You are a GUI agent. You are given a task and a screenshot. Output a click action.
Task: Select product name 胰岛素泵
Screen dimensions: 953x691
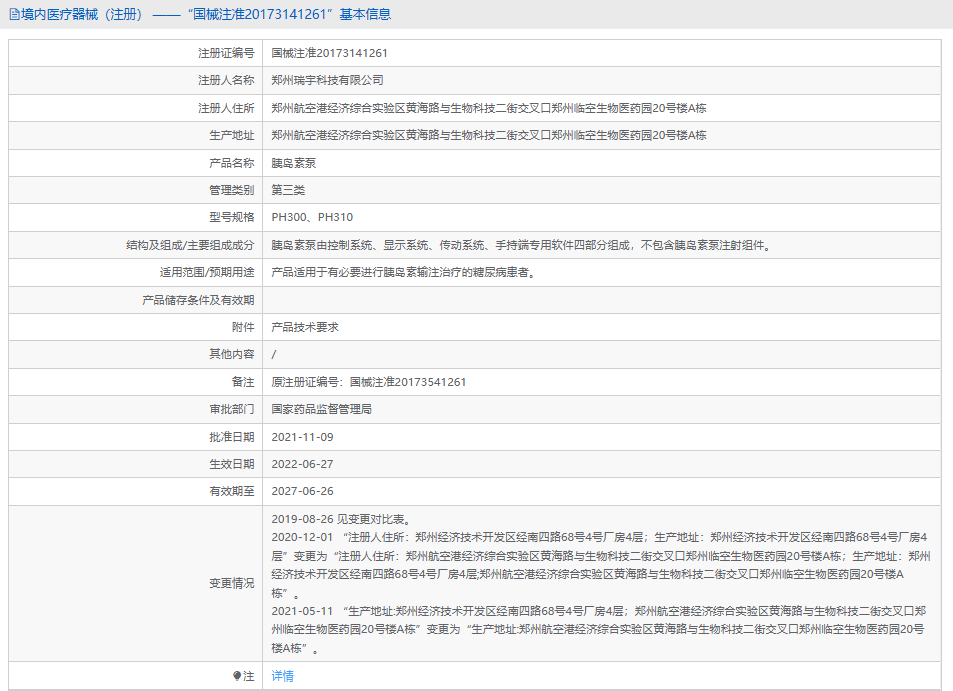click(x=294, y=163)
